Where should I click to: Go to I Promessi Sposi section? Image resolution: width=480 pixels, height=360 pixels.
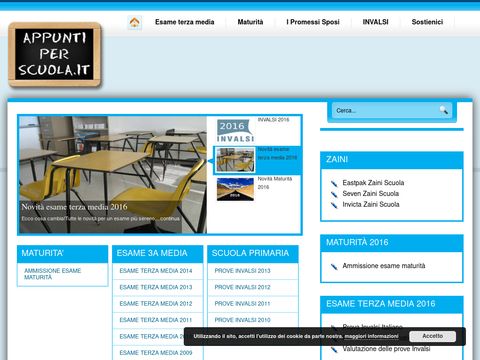tap(313, 22)
